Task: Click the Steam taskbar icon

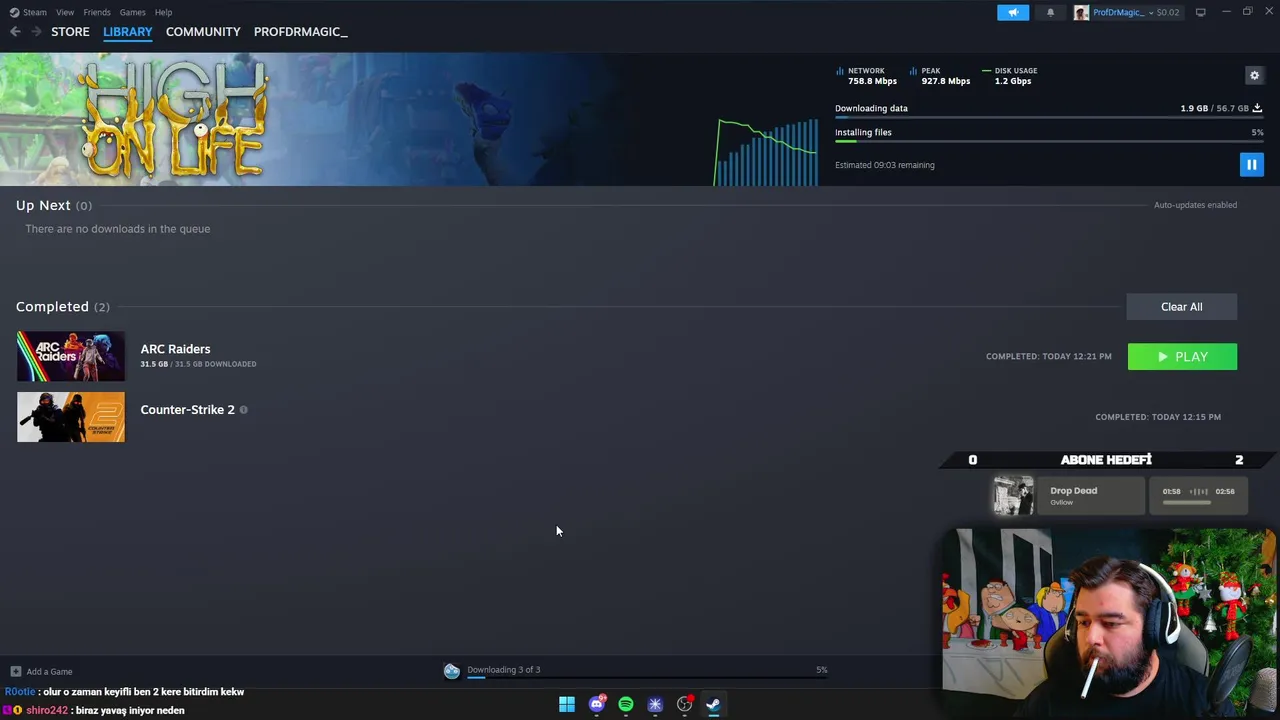Action: point(713,705)
